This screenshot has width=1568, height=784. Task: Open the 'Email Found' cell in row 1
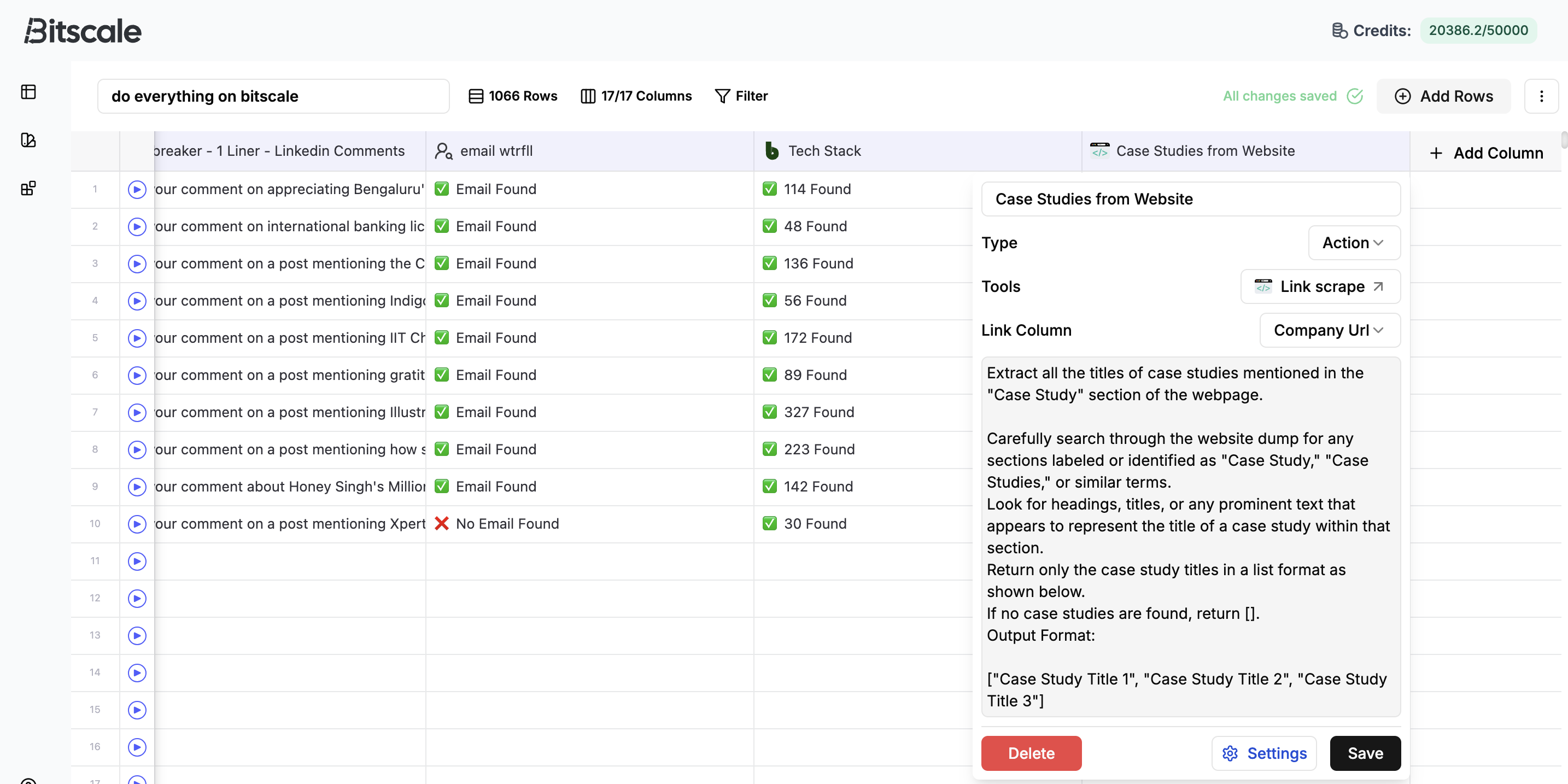point(590,189)
